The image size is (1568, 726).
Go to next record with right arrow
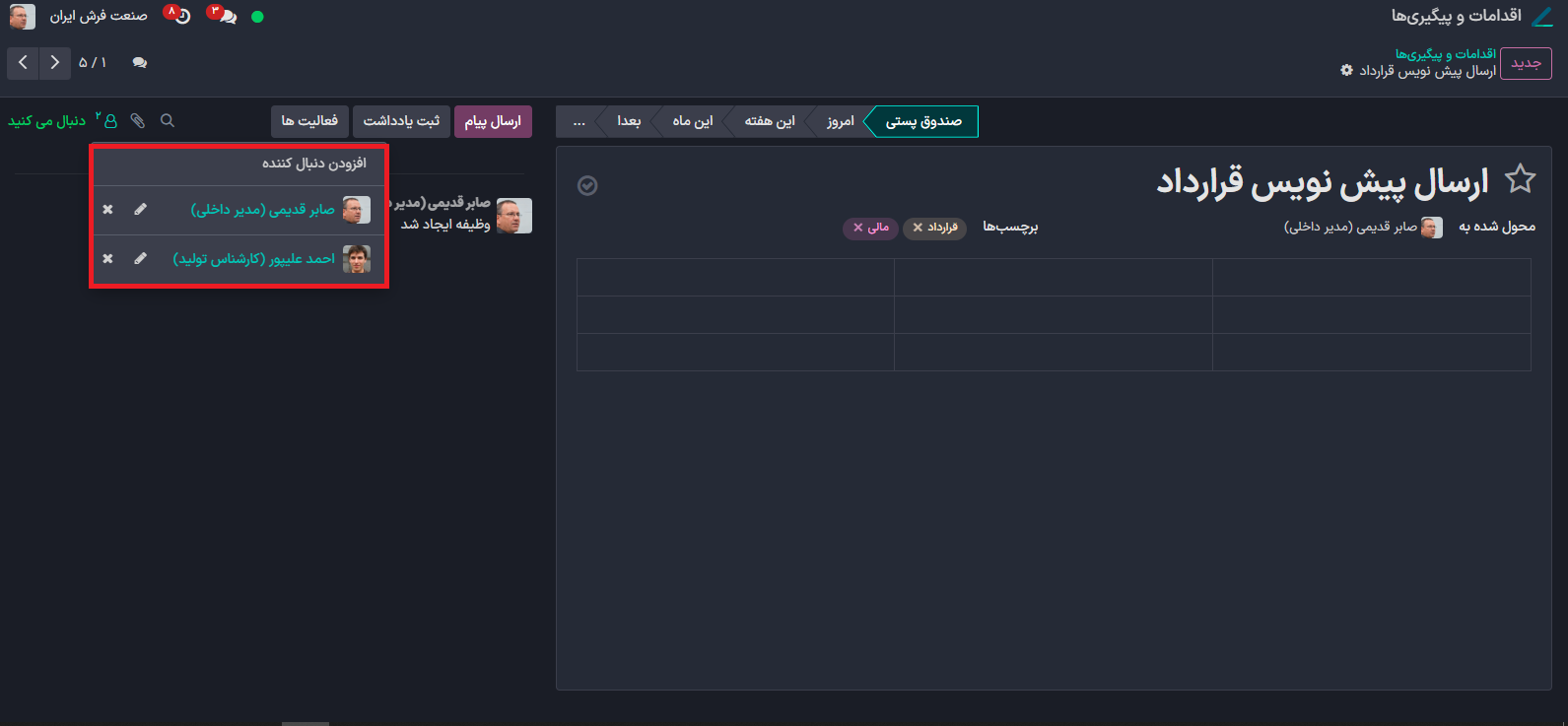pos(54,63)
